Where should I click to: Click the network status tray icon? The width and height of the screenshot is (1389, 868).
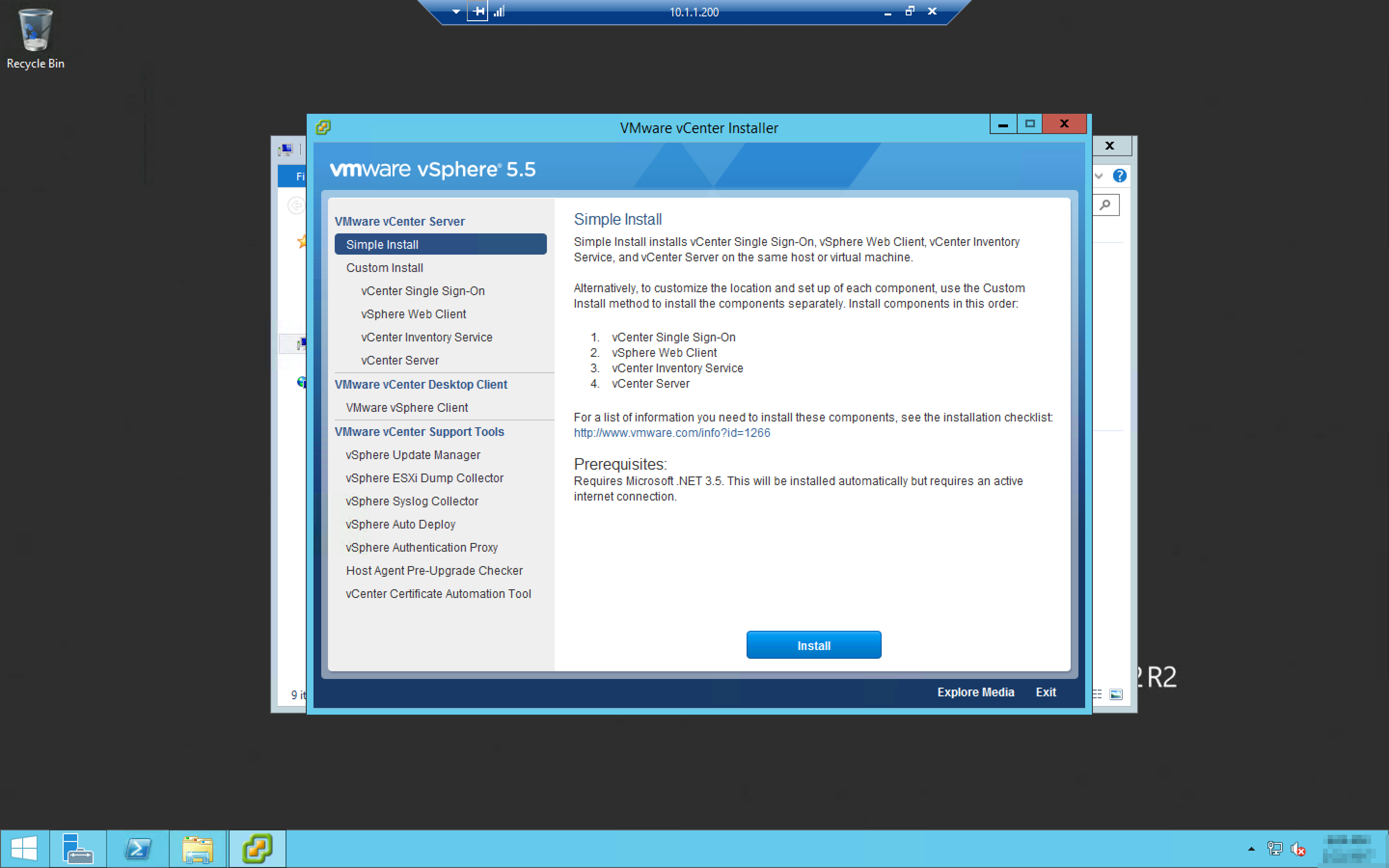coord(1275,849)
